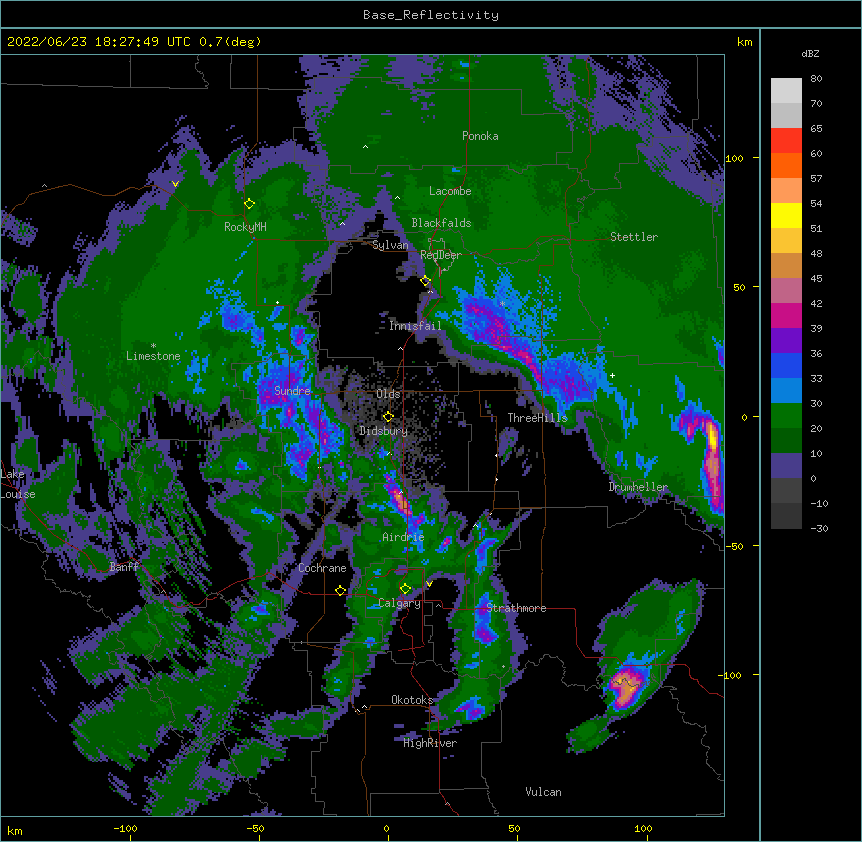
Task: Click the Lacombe town label
Action: (x=450, y=191)
